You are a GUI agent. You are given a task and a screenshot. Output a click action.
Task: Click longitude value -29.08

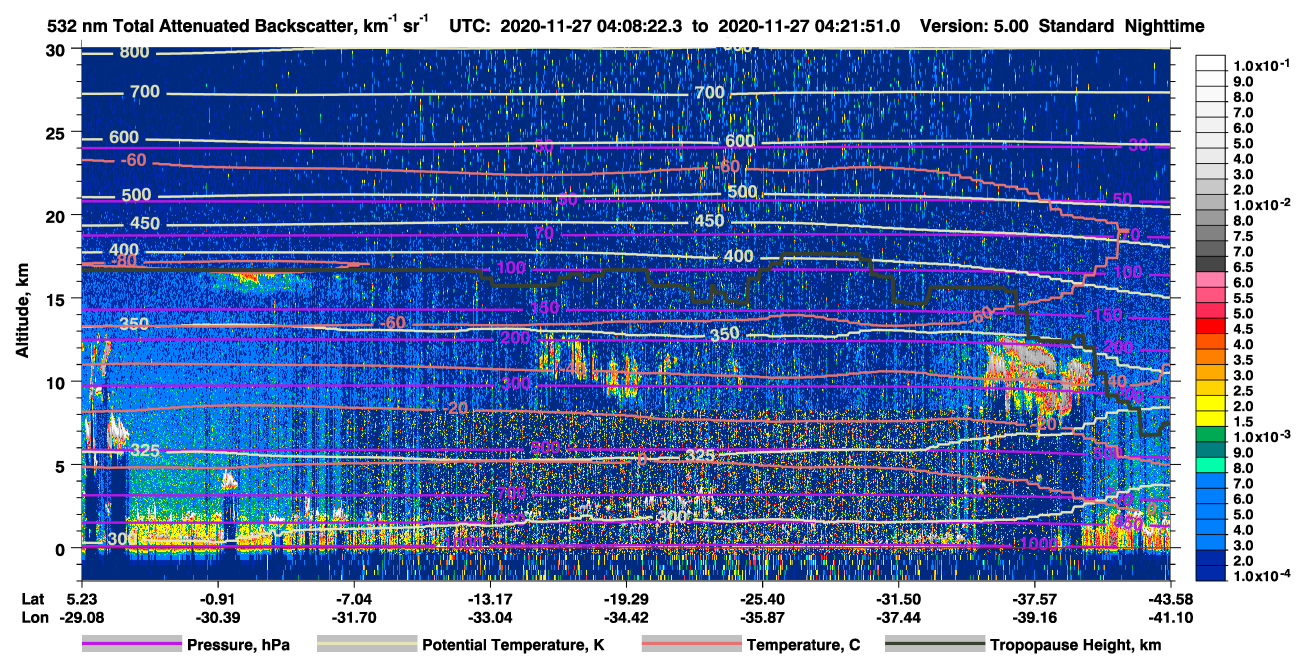click(x=81, y=618)
